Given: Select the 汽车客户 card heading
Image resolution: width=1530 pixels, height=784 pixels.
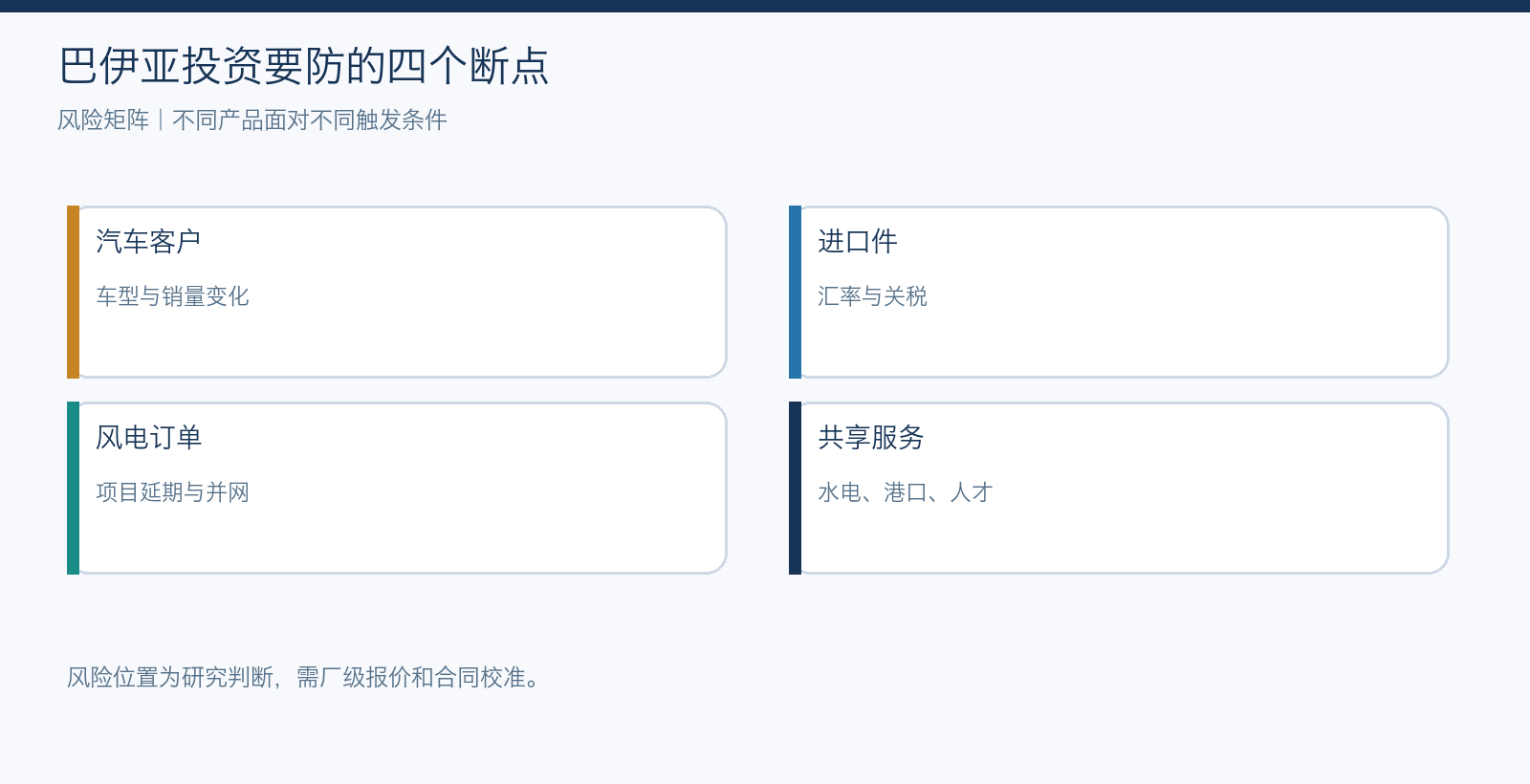Looking at the screenshot, I should (x=148, y=242).
